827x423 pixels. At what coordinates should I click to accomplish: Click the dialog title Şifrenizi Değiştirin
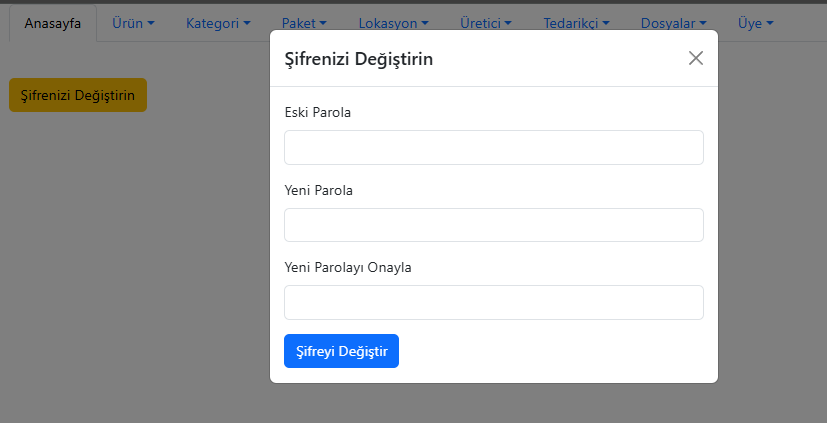(x=359, y=59)
